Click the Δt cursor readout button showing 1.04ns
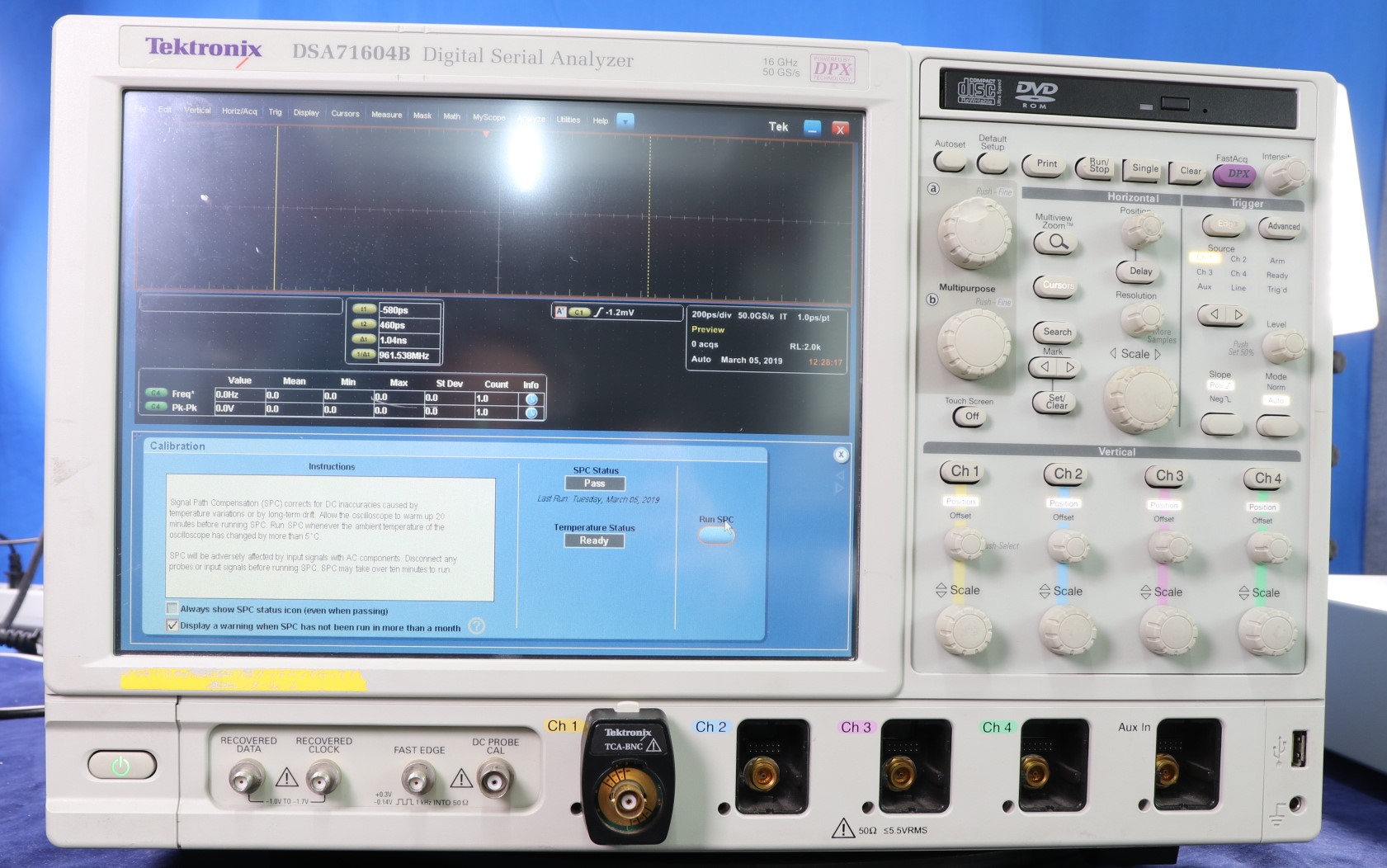Image resolution: width=1387 pixels, height=868 pixels. [364, 339]
